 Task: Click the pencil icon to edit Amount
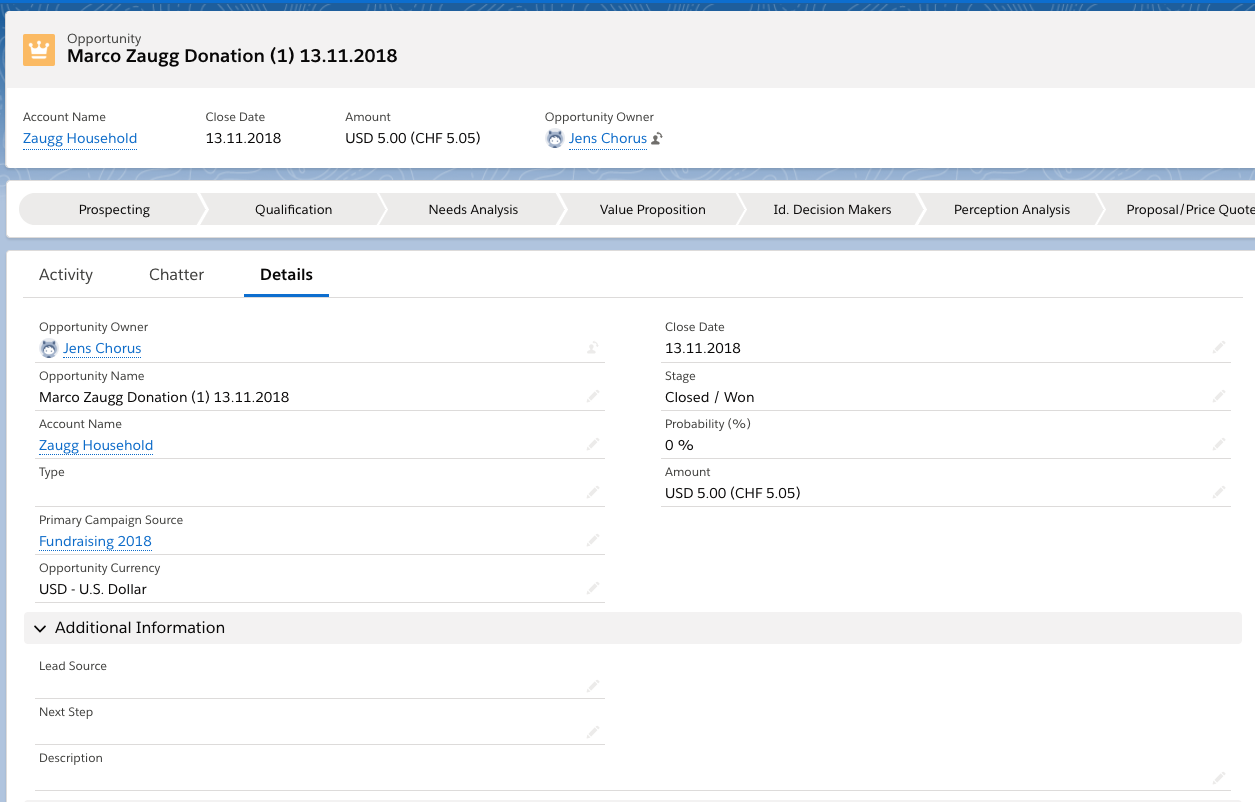pyautogui.click(x=1219, y=491)
